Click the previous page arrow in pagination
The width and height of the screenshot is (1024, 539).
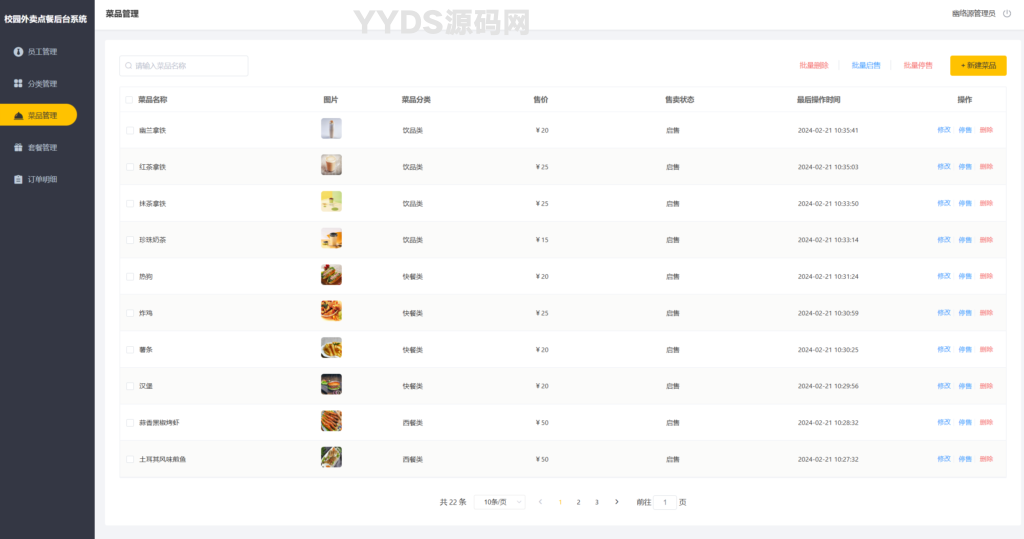click(540, 502)
